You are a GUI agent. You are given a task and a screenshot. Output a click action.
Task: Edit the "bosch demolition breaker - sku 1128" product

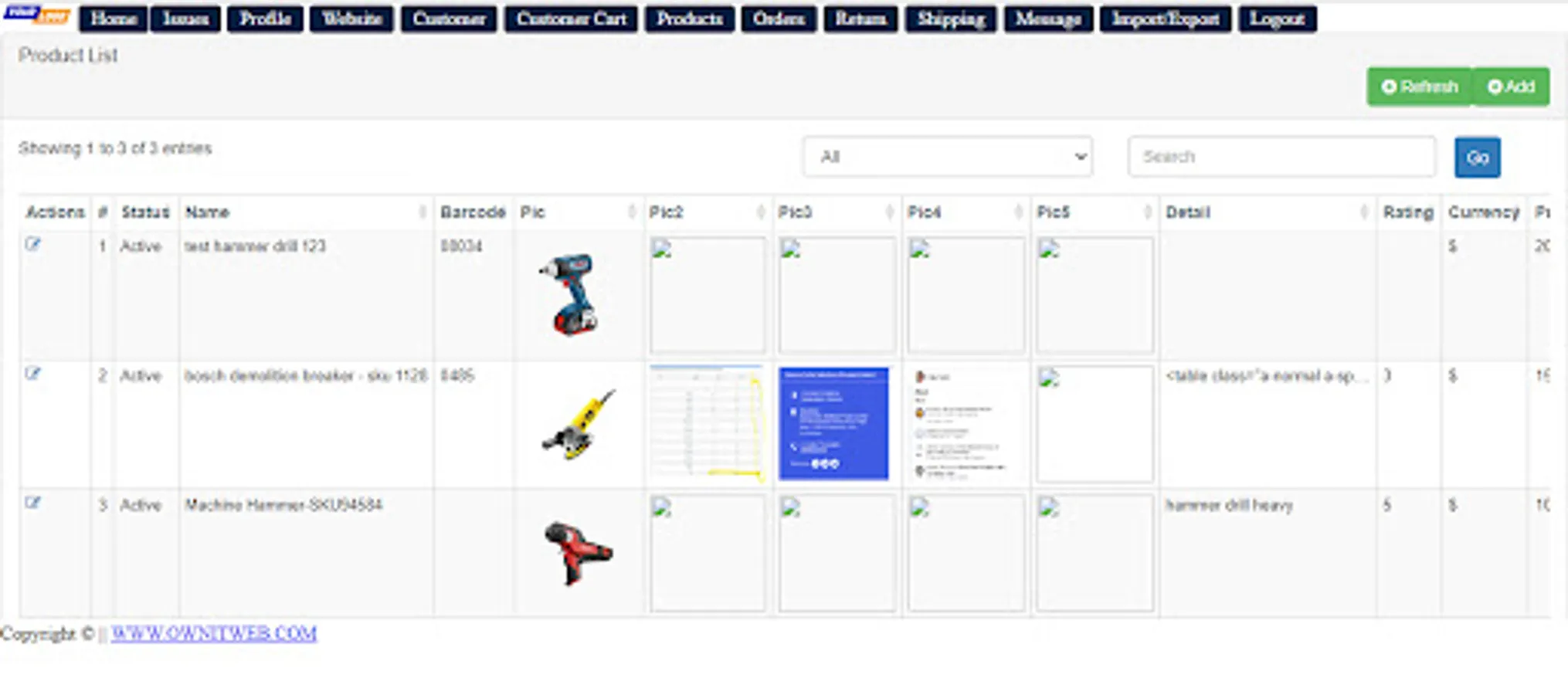(x=32, y=373)
